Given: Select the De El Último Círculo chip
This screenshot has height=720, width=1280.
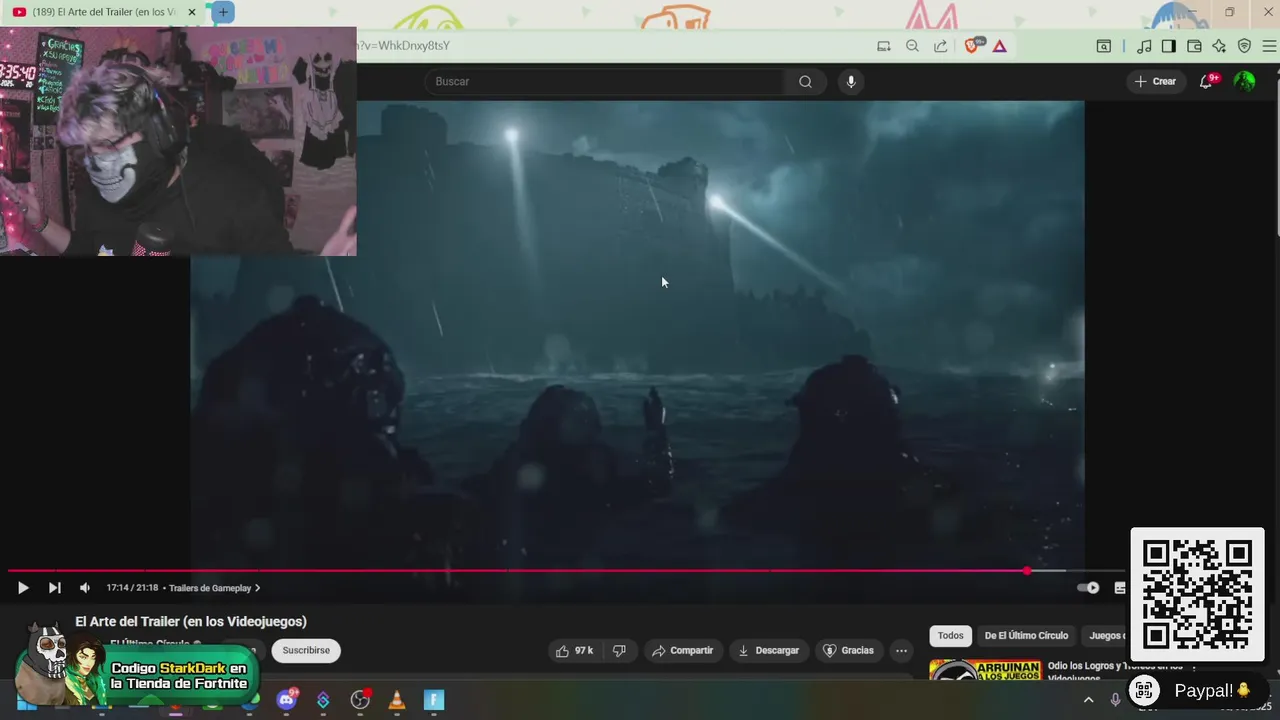Looking at the screenshot, I should point(1026,636).
